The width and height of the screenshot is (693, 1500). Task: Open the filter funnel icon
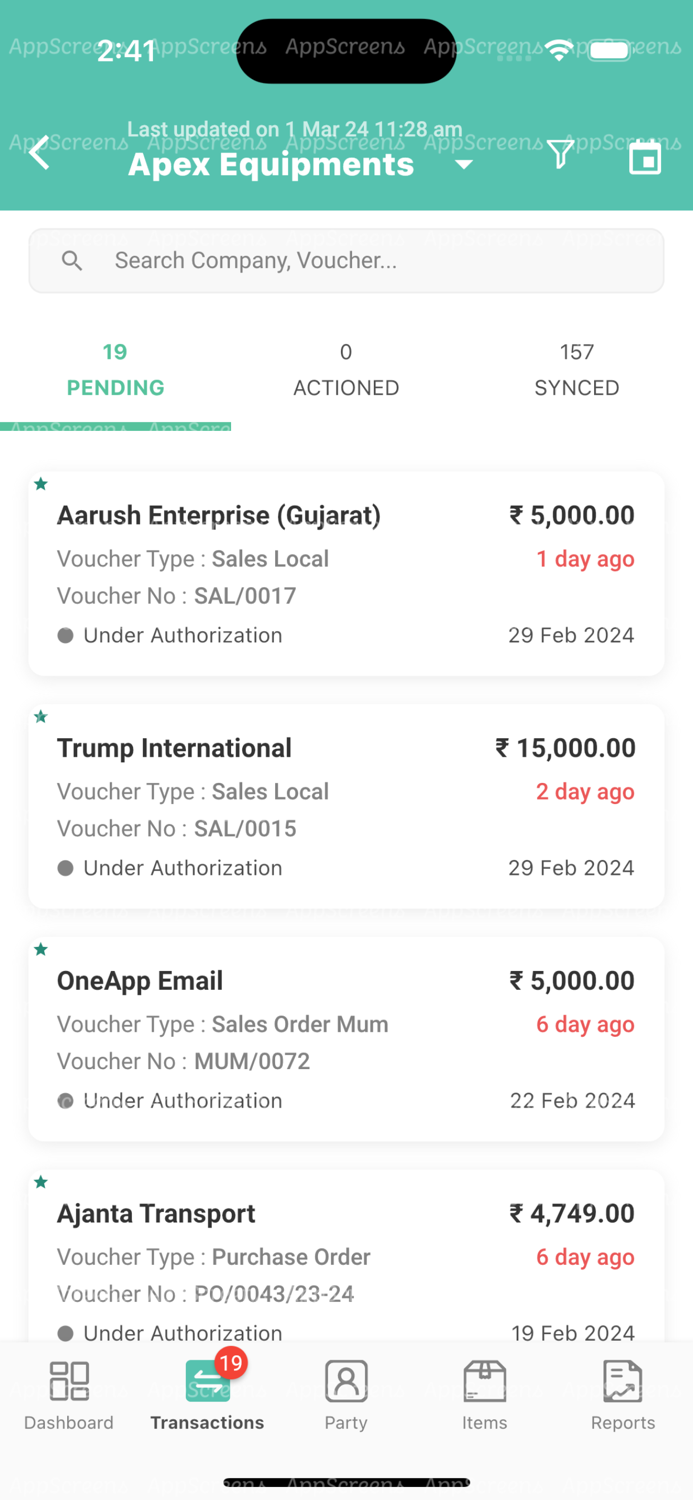point(560,154)
